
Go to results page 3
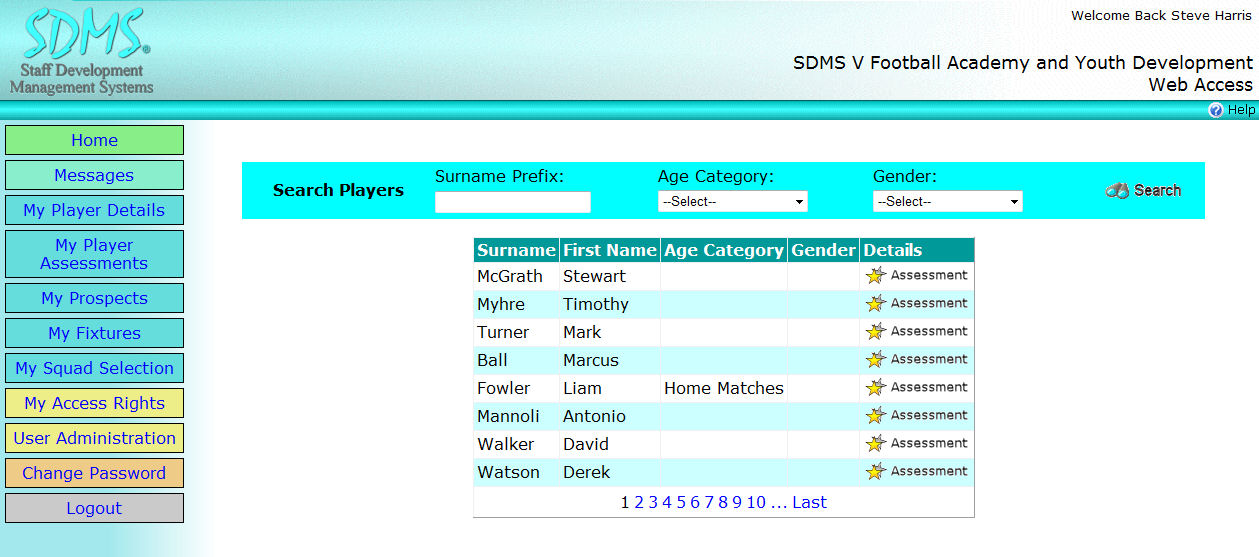click(x=653, y=502)
